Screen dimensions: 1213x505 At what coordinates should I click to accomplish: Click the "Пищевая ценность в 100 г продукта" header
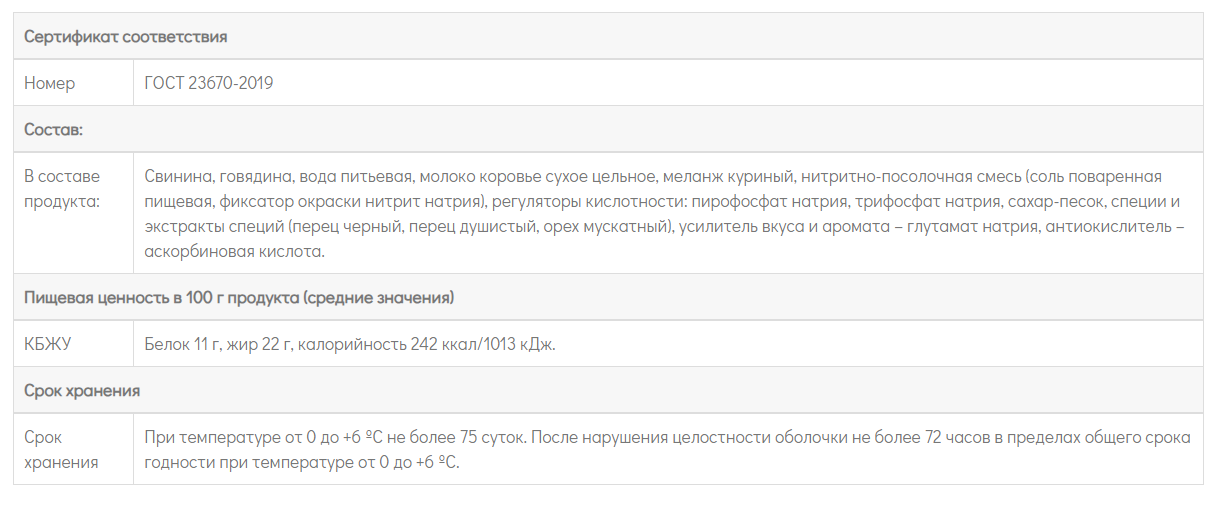[x=239, y=298]
